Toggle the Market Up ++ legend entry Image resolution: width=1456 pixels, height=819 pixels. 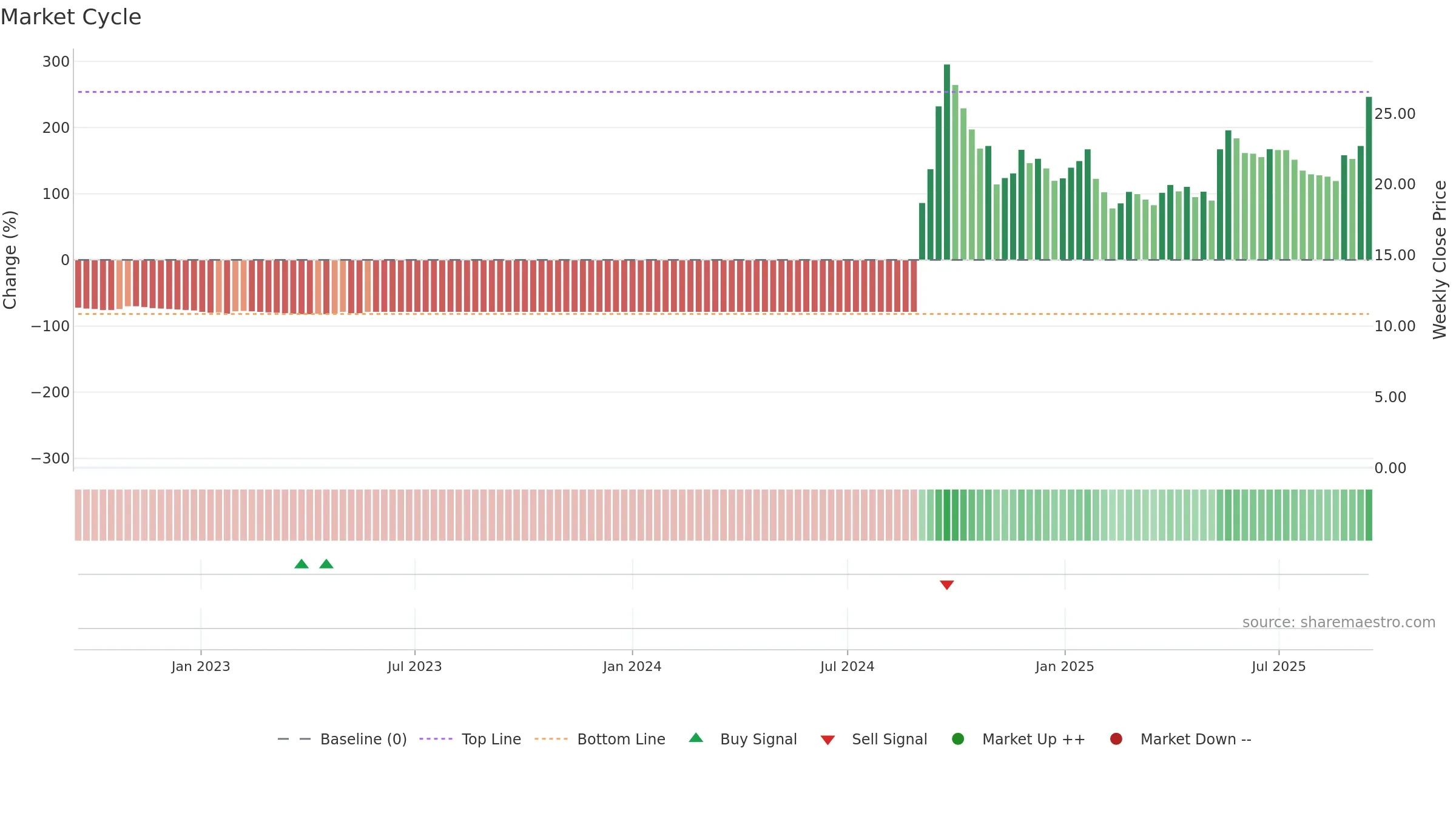point(1019,739)
